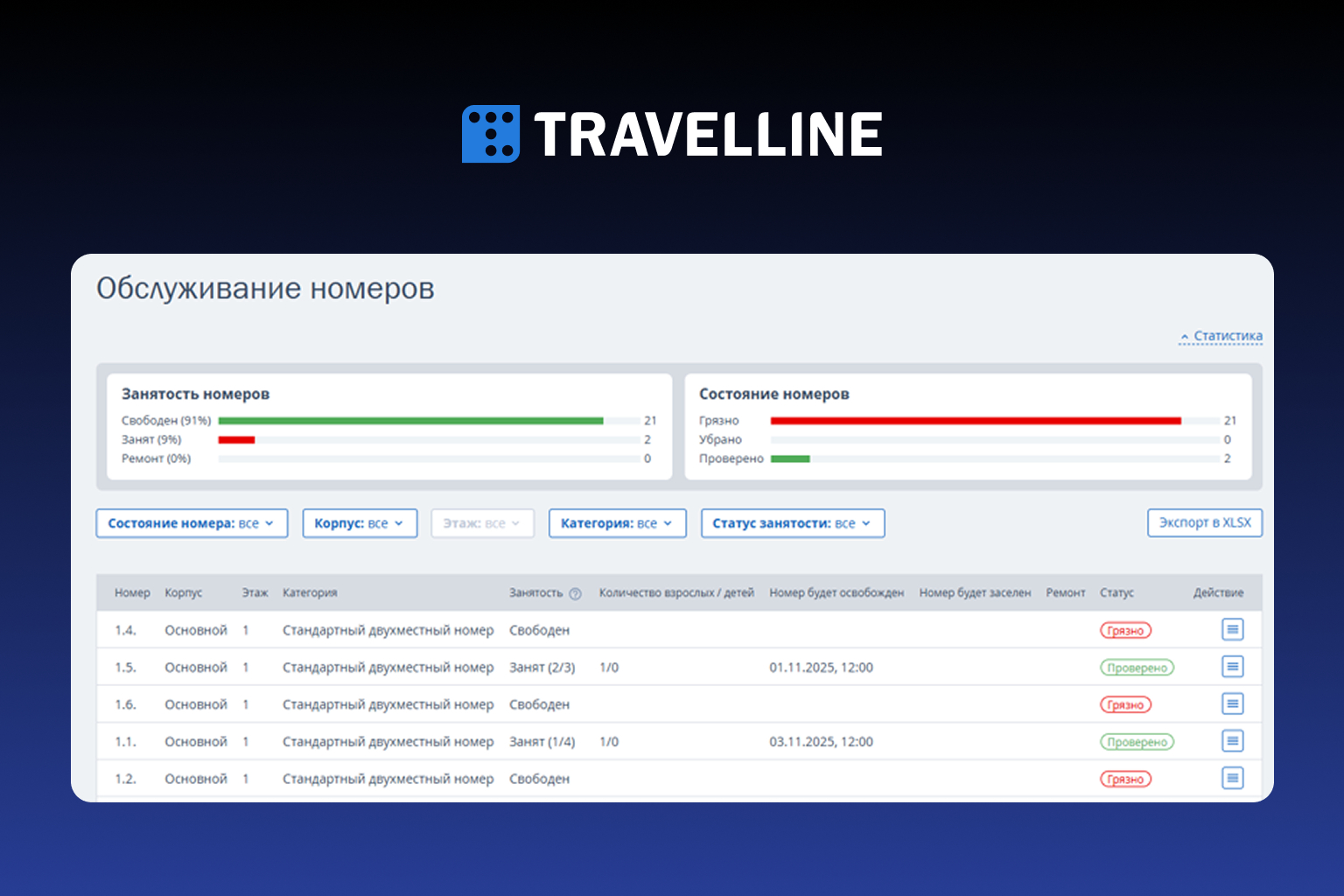Click the Категория column header
Screen dimensions: 1344x896
point(310,593)
